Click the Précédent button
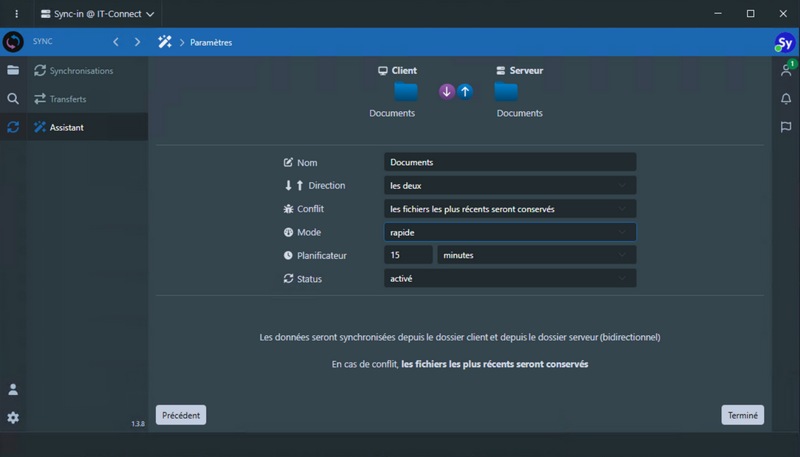800x457 pixels. point(181,415)
